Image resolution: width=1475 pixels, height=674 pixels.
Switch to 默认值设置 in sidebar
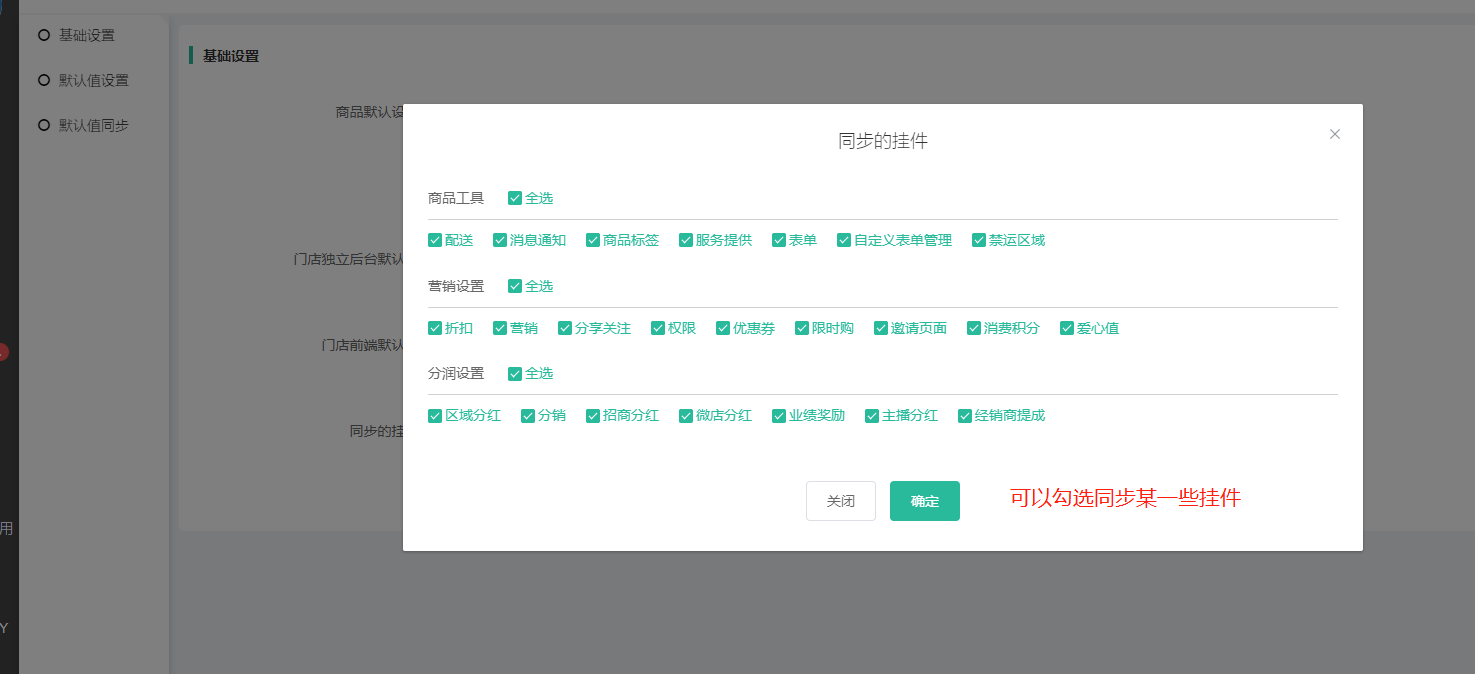click(x=93, y=80)
